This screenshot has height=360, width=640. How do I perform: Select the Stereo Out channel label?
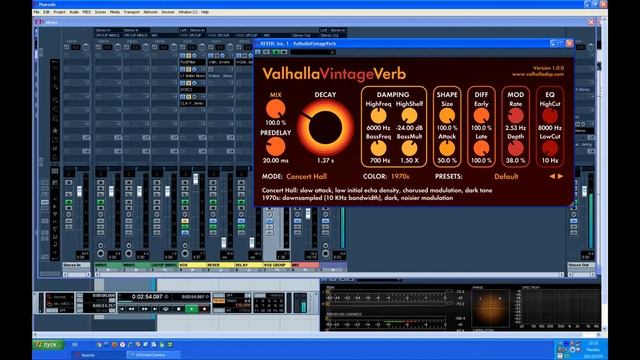point(581,265)
